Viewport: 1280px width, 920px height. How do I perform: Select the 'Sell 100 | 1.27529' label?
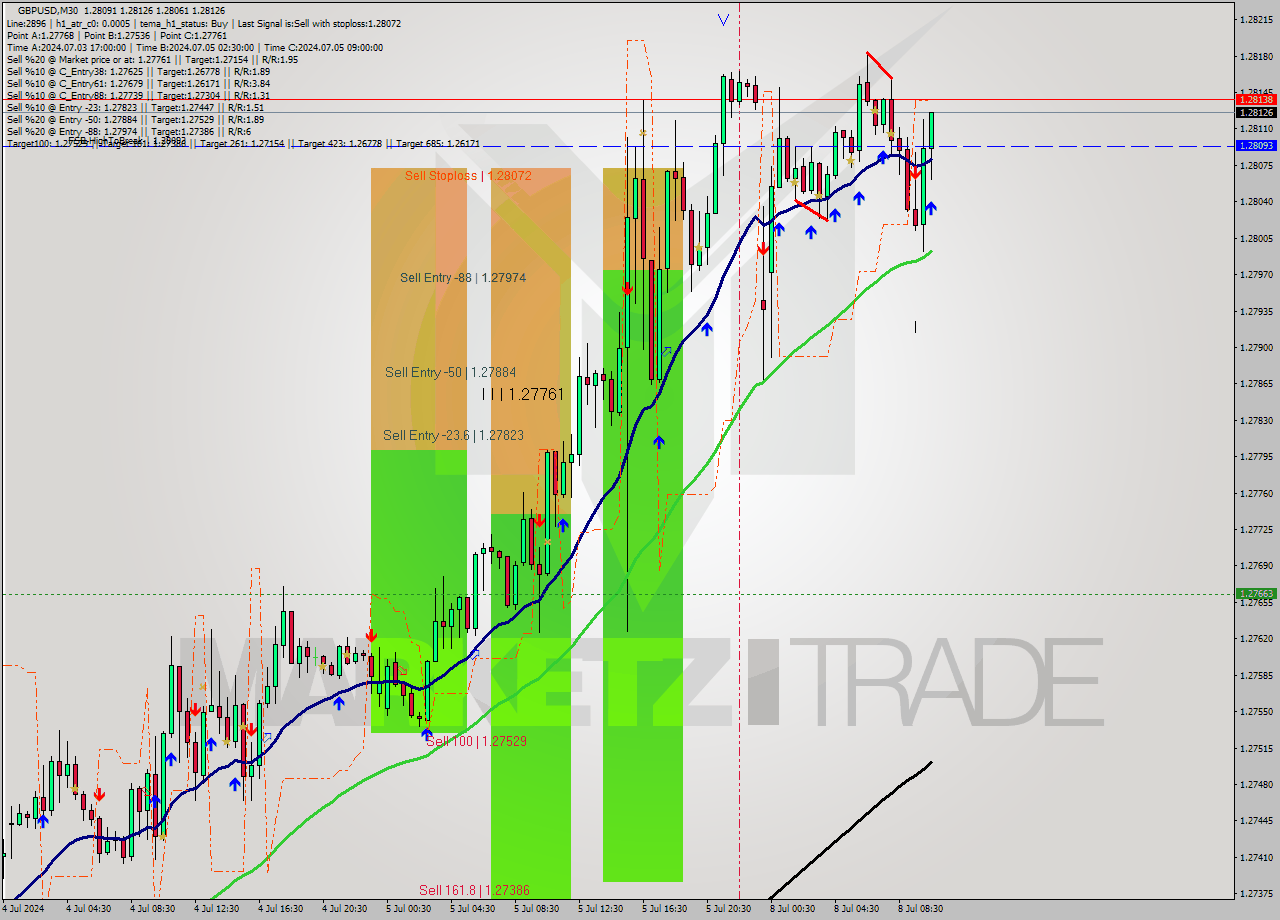[x=476, y=741]
